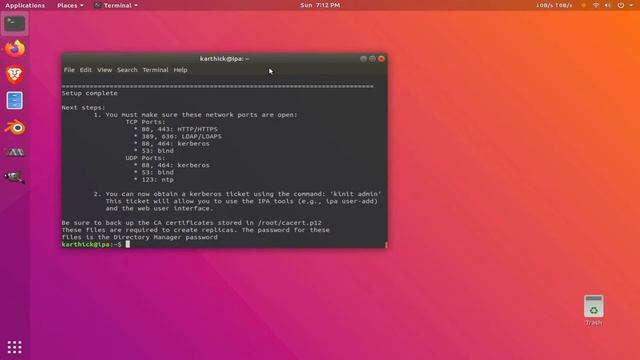The width and height of the screenshot is (640, 360).
Task: Open the Terminal menu in menubar
Action: tap(155, 70)
